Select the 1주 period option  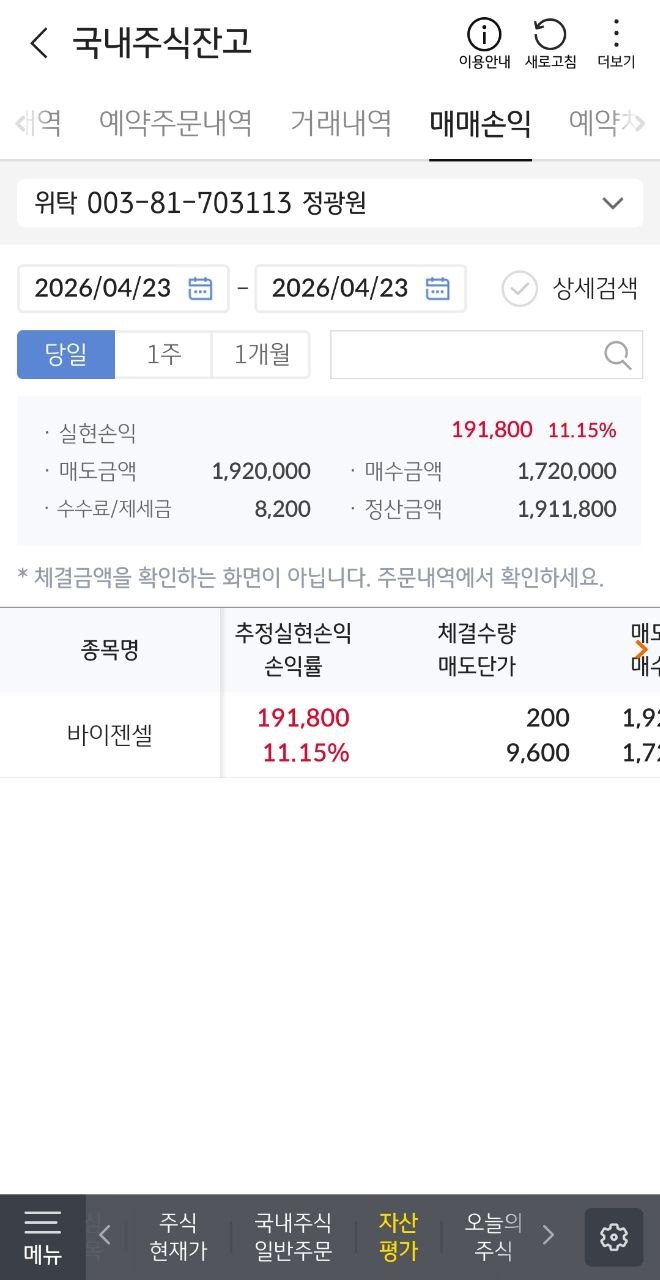163,354
